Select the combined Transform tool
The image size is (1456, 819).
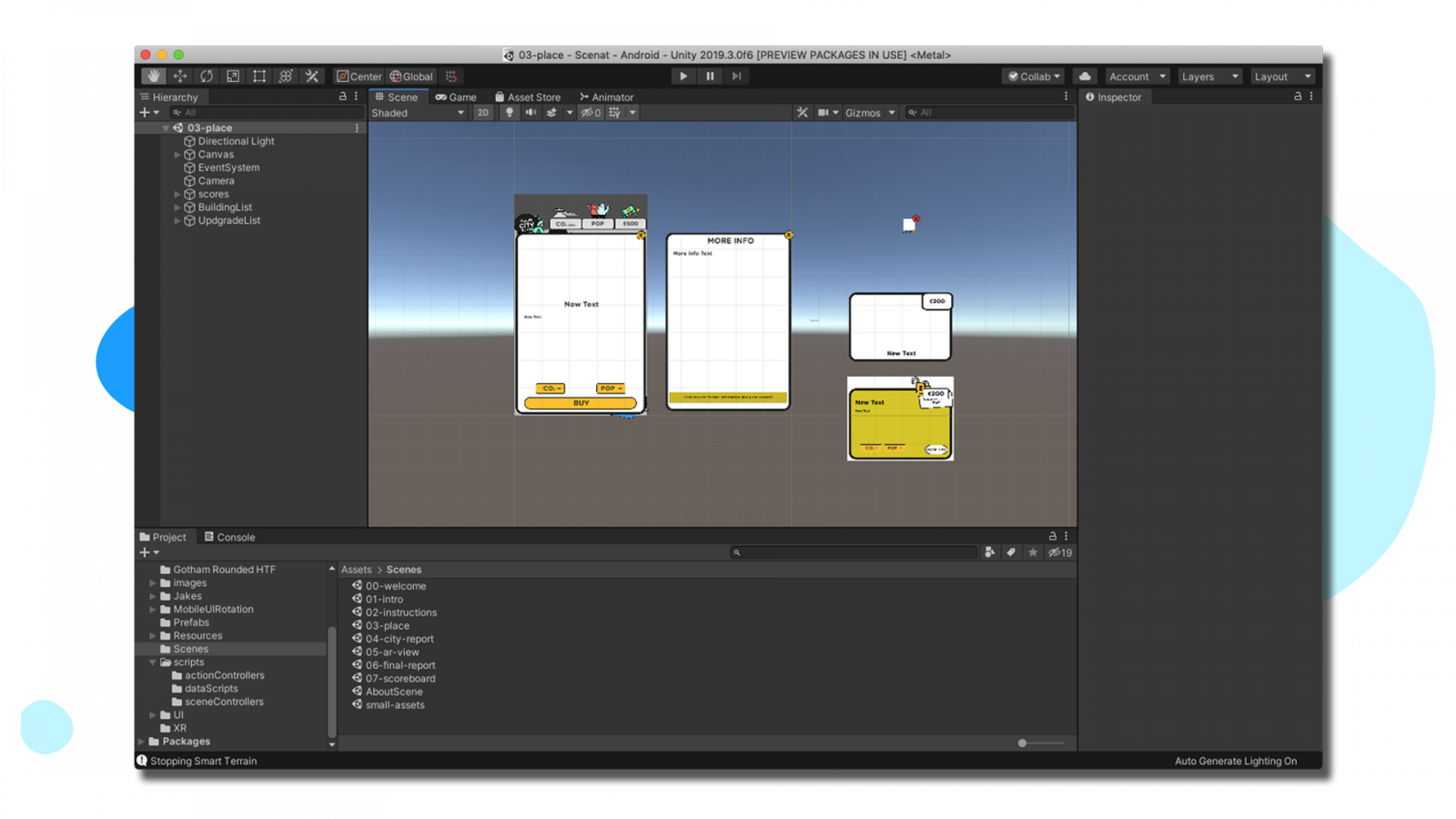coord(286,76)
